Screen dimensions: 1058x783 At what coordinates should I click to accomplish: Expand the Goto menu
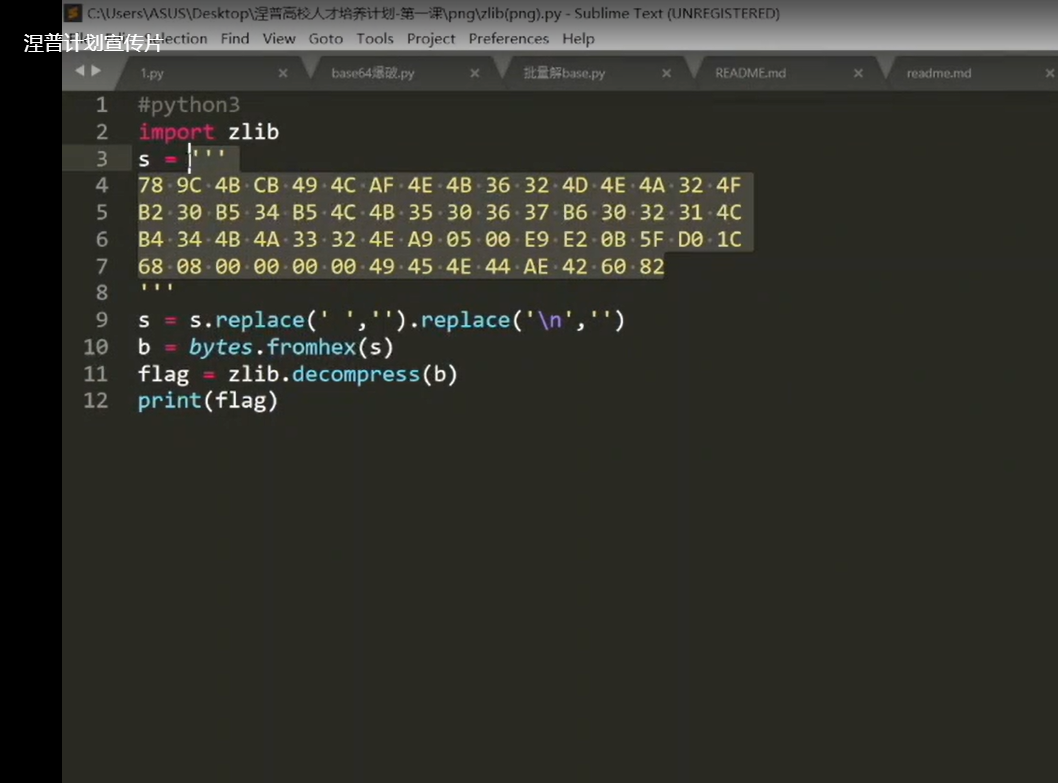pos(326,39)
